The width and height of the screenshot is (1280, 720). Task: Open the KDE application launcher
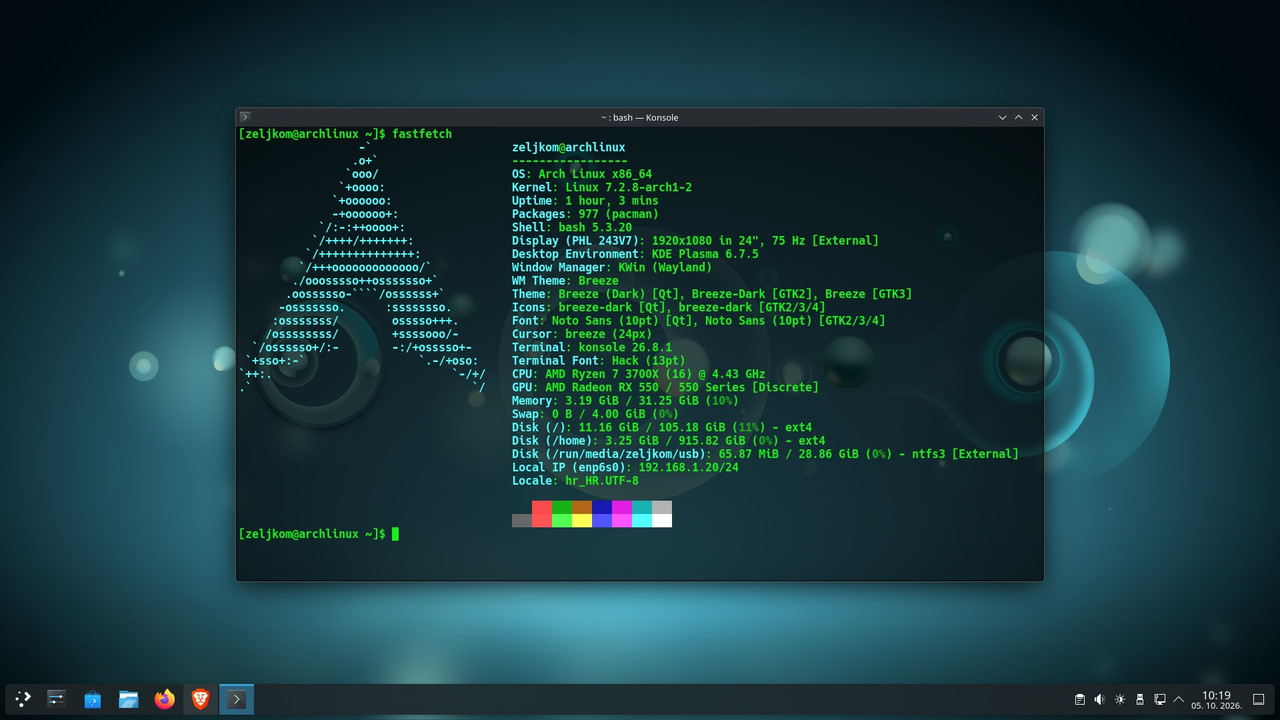tap(23, 699)
